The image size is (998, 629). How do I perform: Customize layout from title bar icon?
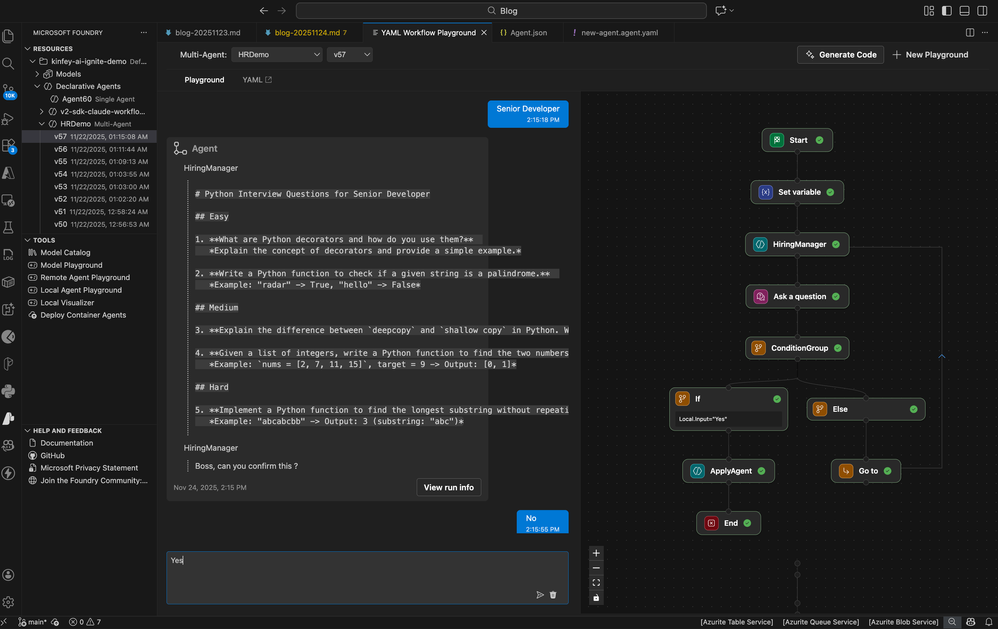pyautogui.click(x=929, y=11)
